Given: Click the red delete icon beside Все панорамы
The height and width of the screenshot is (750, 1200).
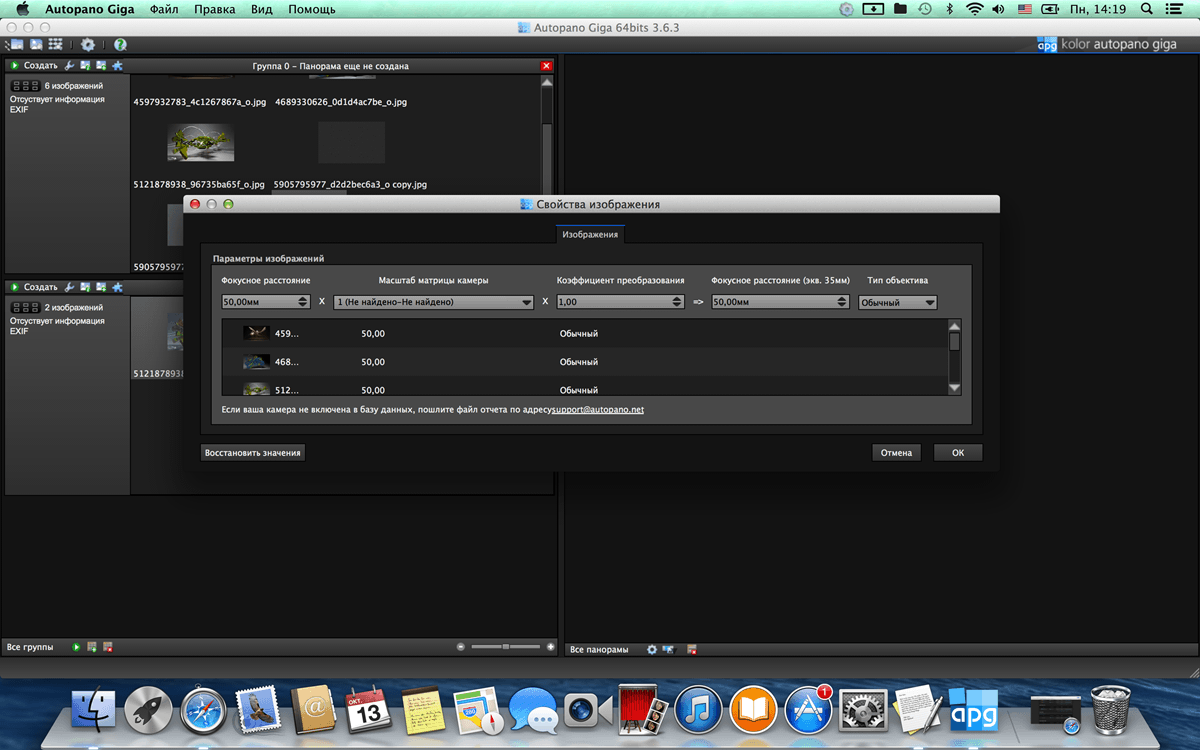Looking at the screenshot, I should [x=692, y=649].
